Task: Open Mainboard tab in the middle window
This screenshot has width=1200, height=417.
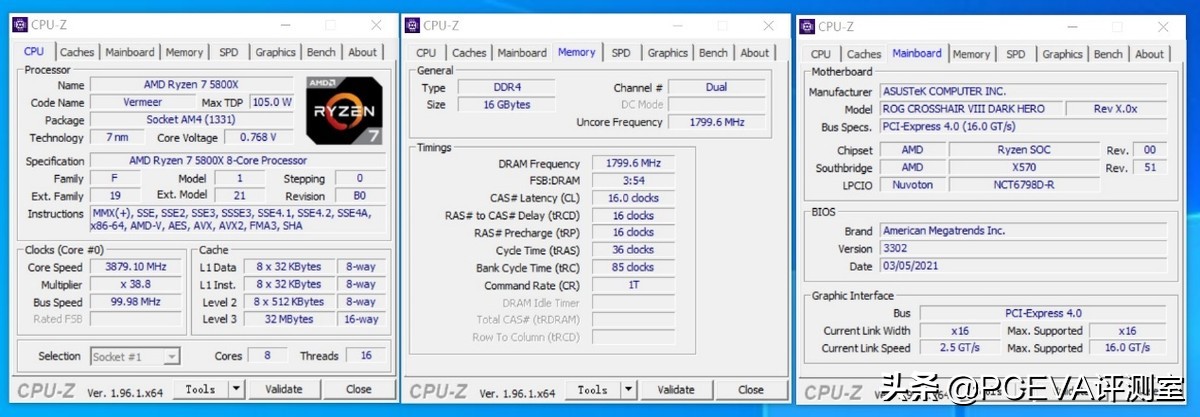Action: pyautogui.click(x=522, y=53)
